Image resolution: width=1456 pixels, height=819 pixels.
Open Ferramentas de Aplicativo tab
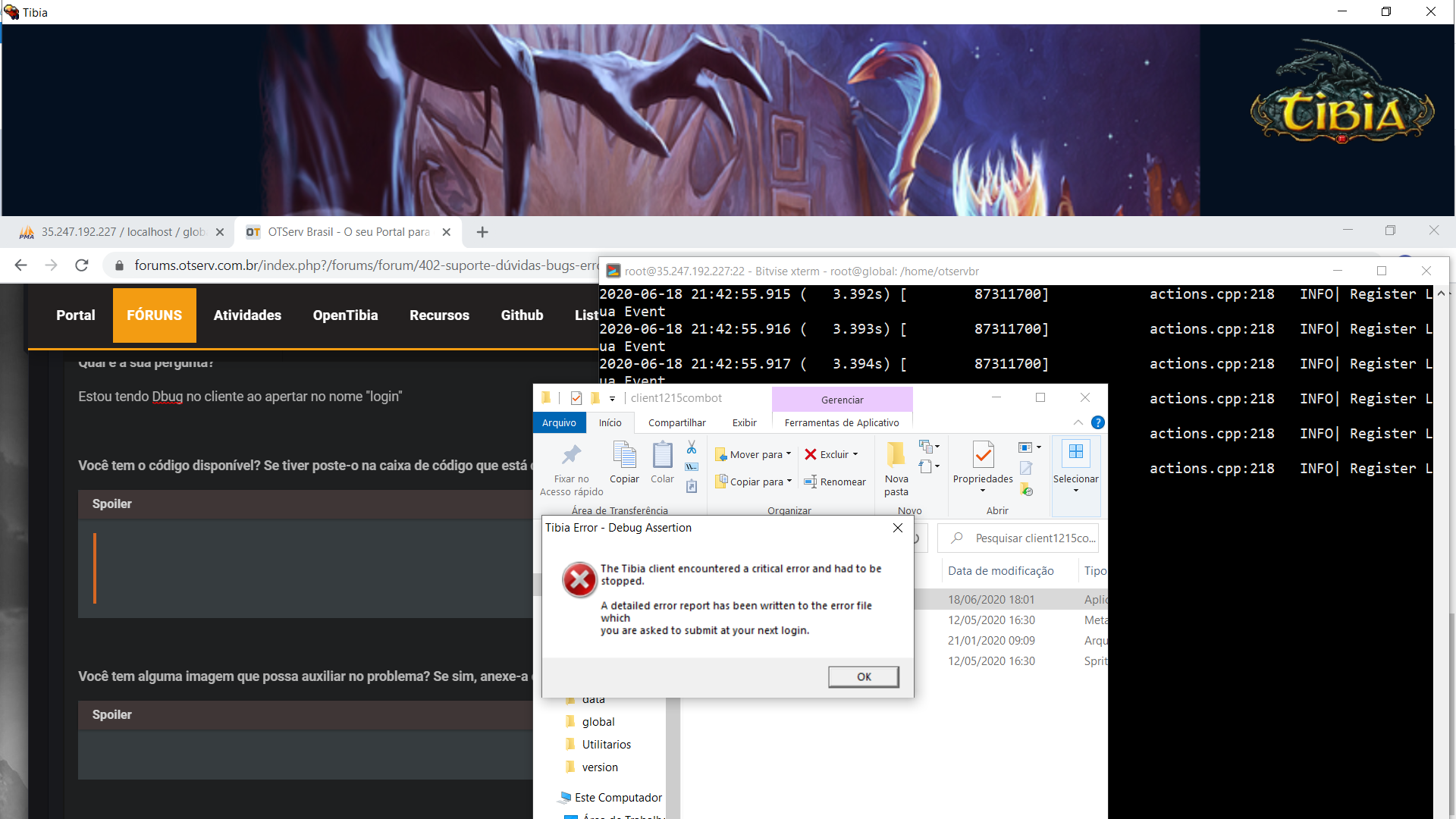pyautogui.click(x=842, y=422)
